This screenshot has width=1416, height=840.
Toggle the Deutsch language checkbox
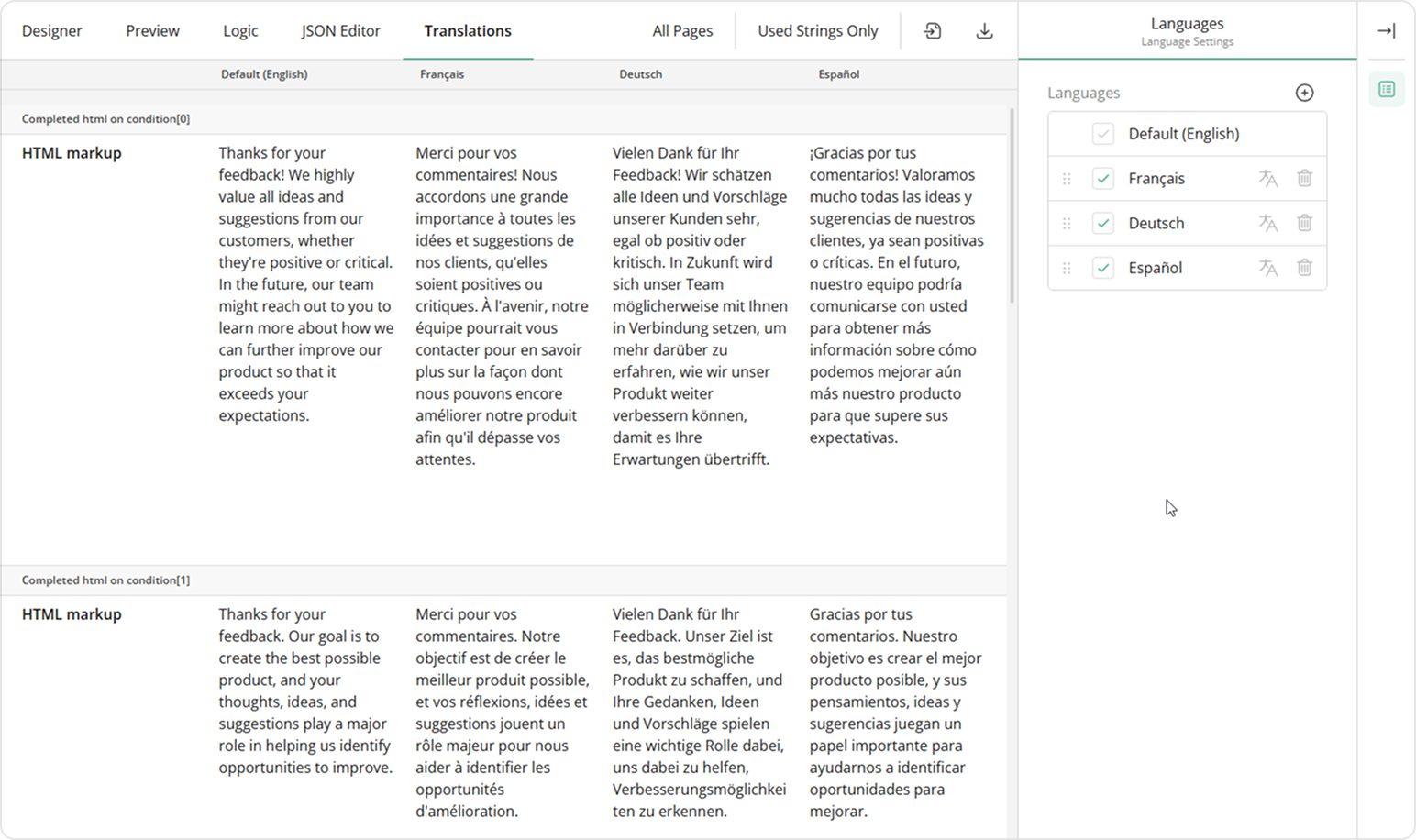pos(1103,223)
